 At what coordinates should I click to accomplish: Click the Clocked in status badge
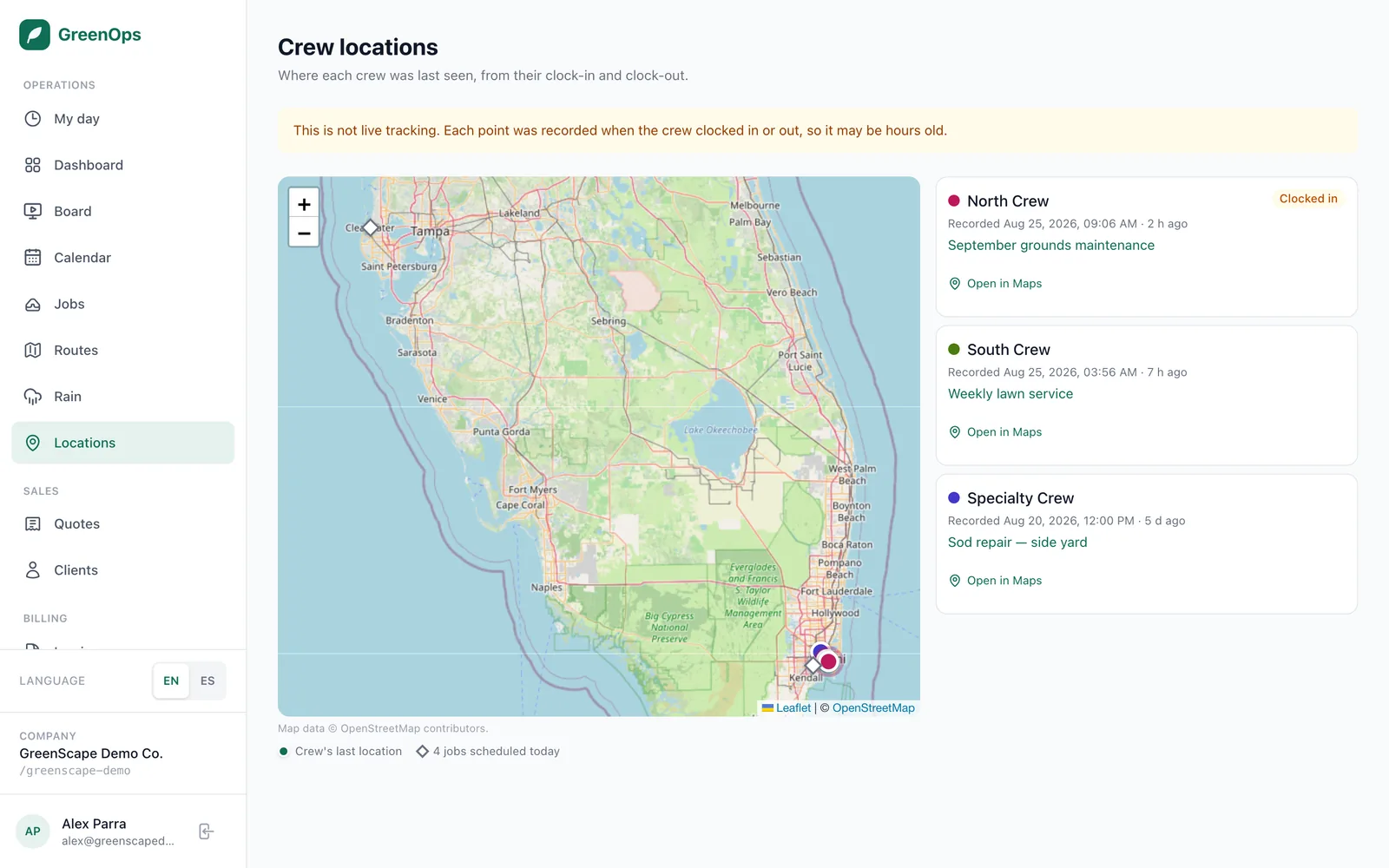click(x=1308, y=199)
